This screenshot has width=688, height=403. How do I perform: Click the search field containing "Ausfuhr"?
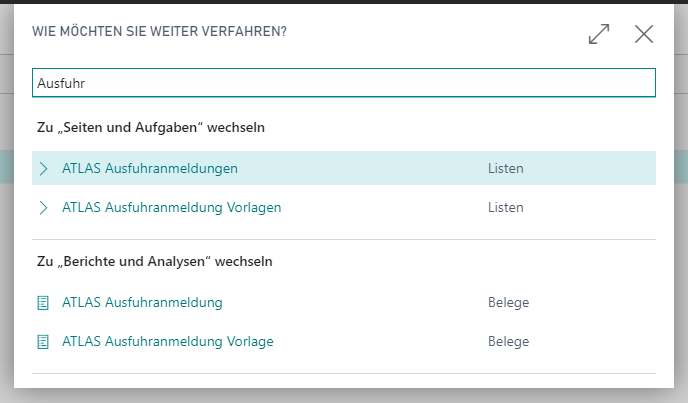[344, 83]
